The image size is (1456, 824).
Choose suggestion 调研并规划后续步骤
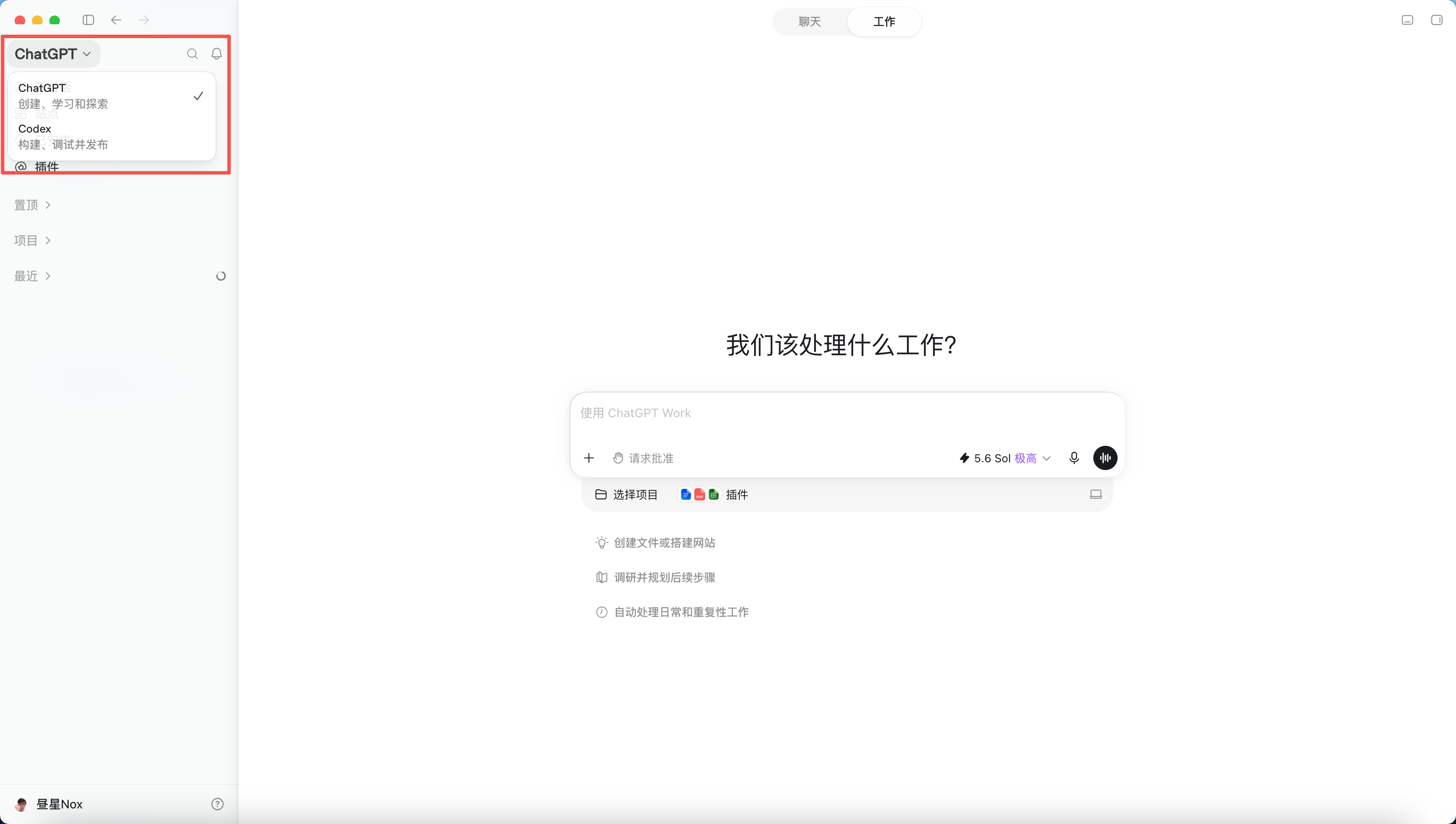point(655,577)
